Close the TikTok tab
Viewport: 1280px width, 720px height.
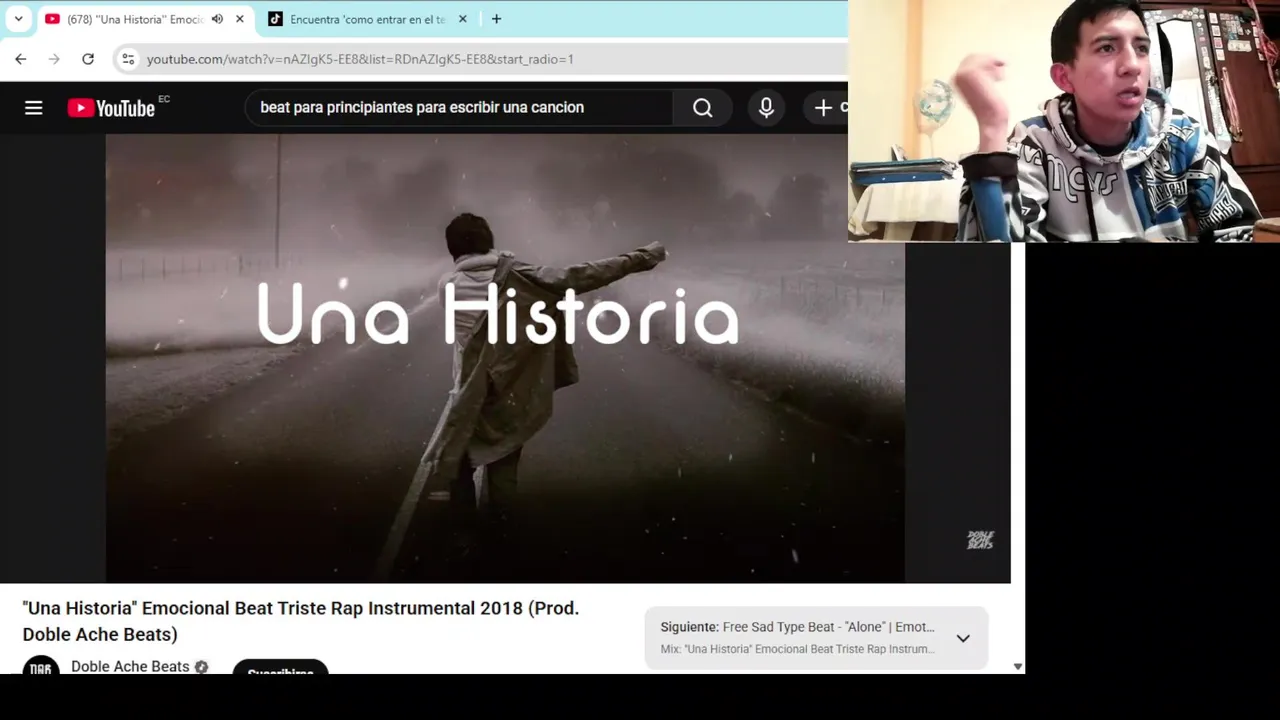point(462,19)
